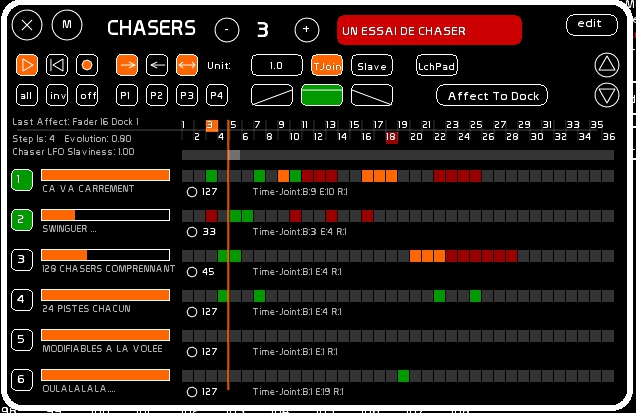
Task: Start chaser playback with play icon
Action: [27, 65]
